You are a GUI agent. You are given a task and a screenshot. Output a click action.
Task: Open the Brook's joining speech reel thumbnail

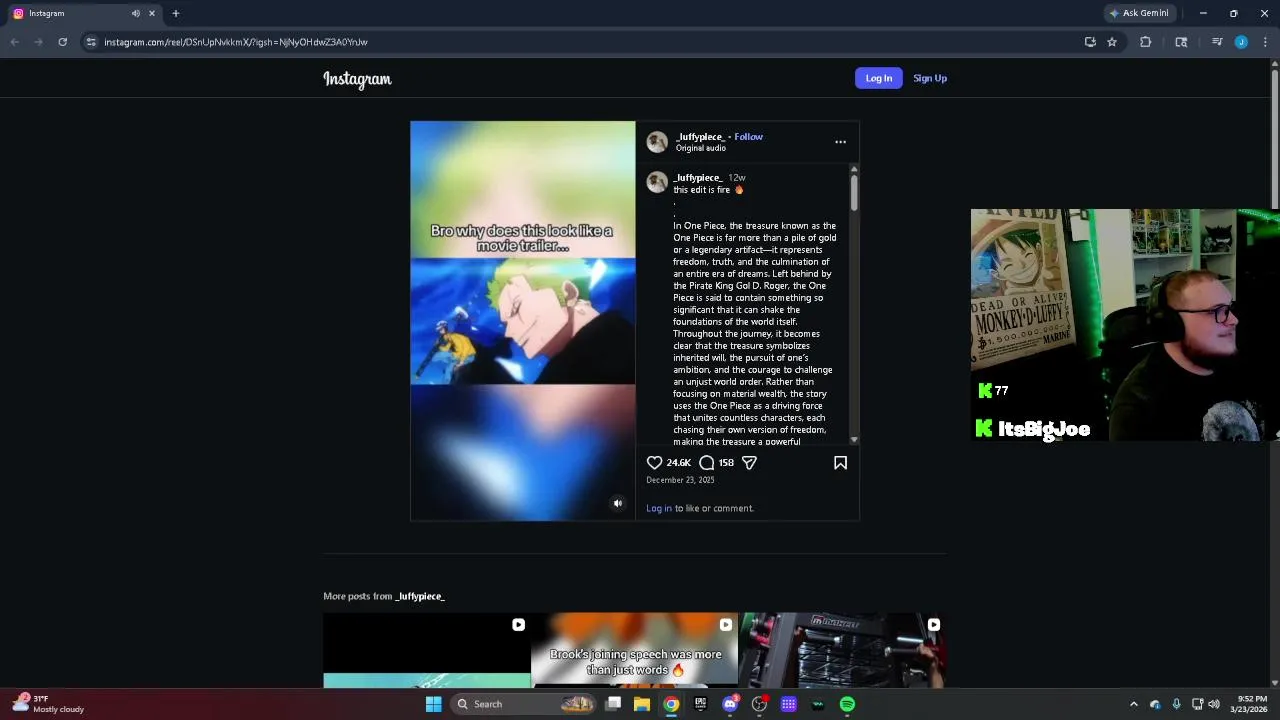(635, 650)
